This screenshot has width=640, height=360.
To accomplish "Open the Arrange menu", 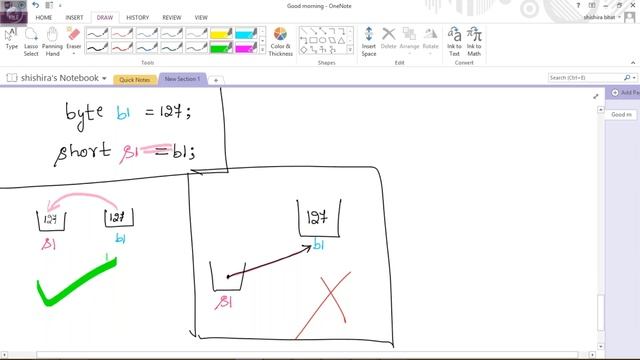I will pyautogui.click(x=409, y=39).
